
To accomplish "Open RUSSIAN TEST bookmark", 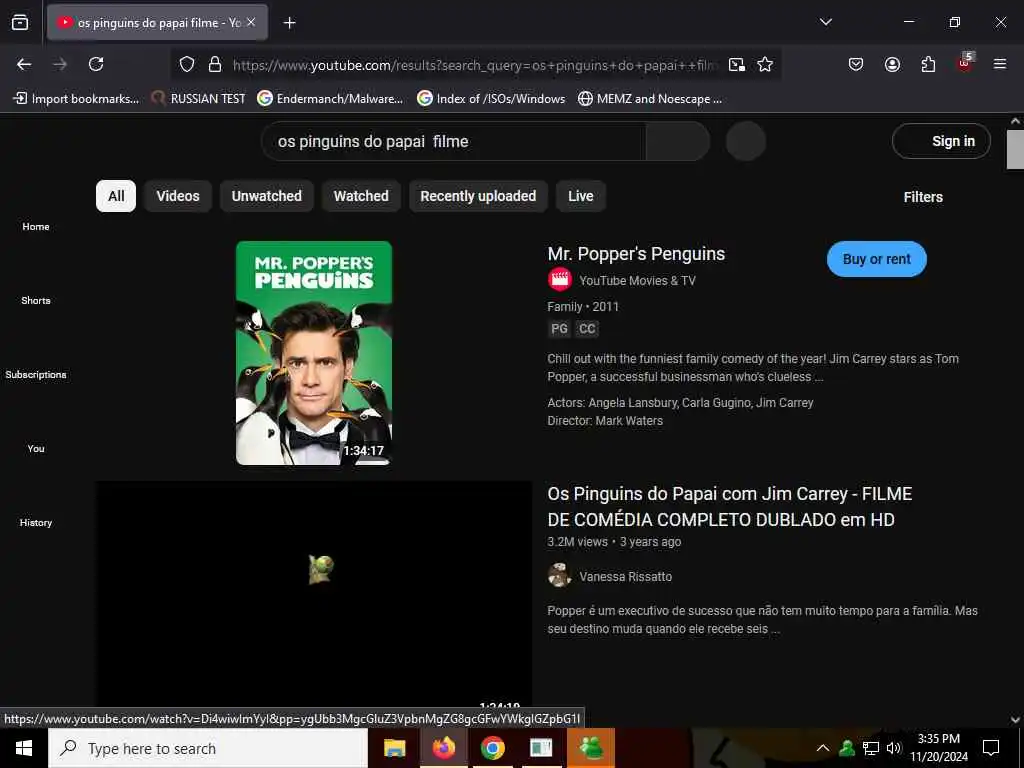I will tap(199, 99).
